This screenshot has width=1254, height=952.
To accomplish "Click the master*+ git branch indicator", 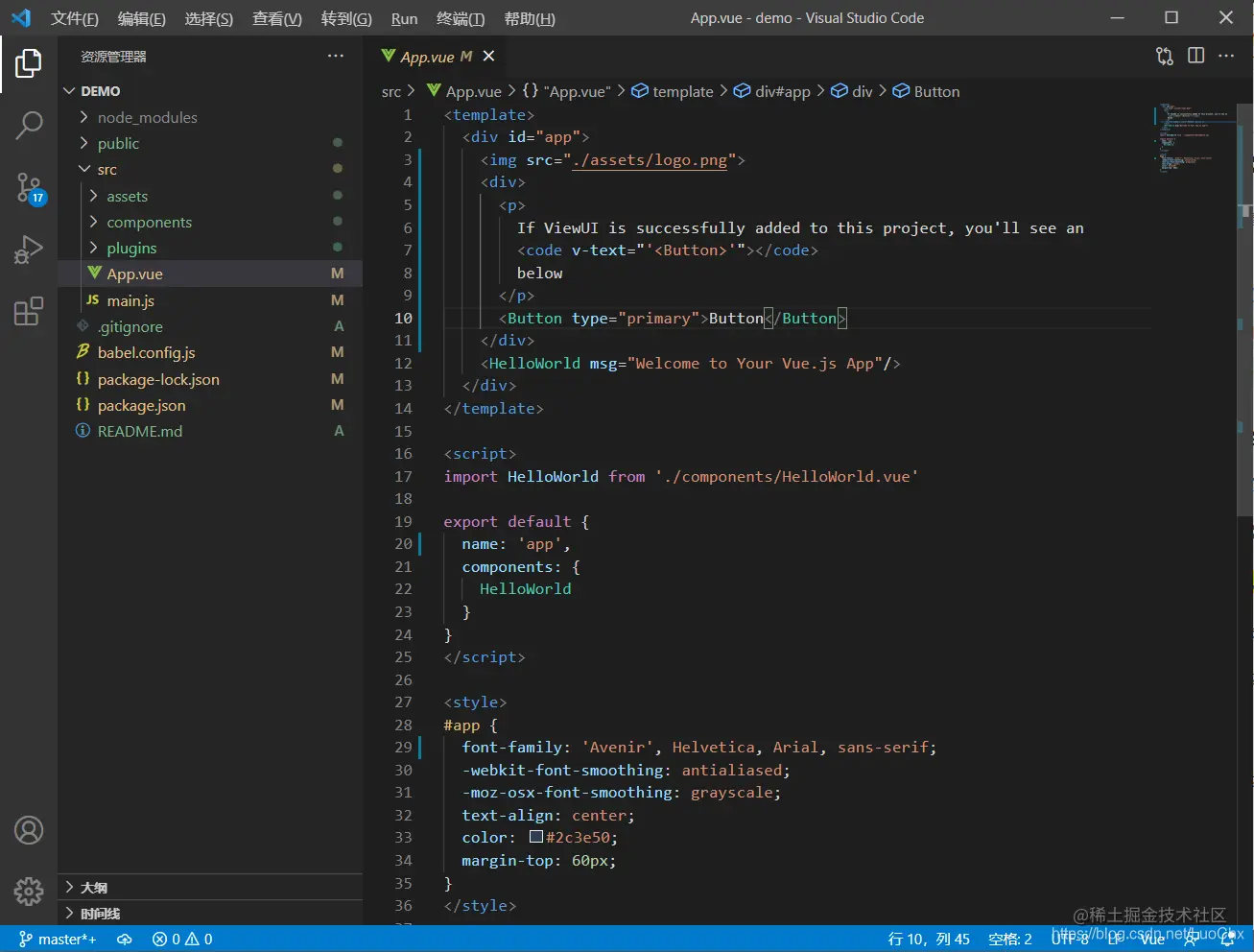I will click(x=58, y=940).
